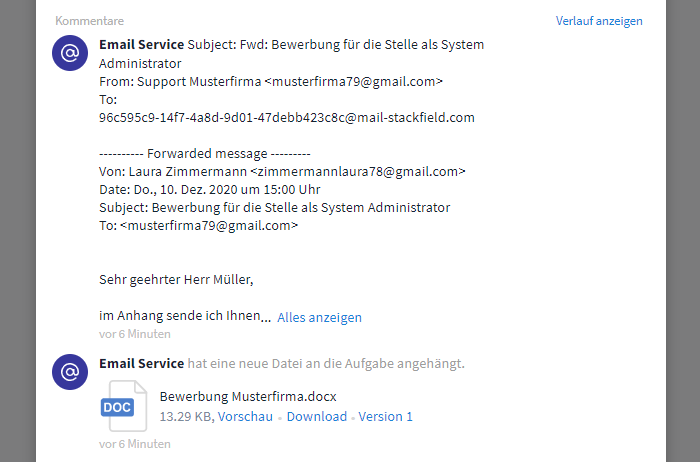
Task: Click the mail-stackfield.com recipient address
Action: (287, 118)
